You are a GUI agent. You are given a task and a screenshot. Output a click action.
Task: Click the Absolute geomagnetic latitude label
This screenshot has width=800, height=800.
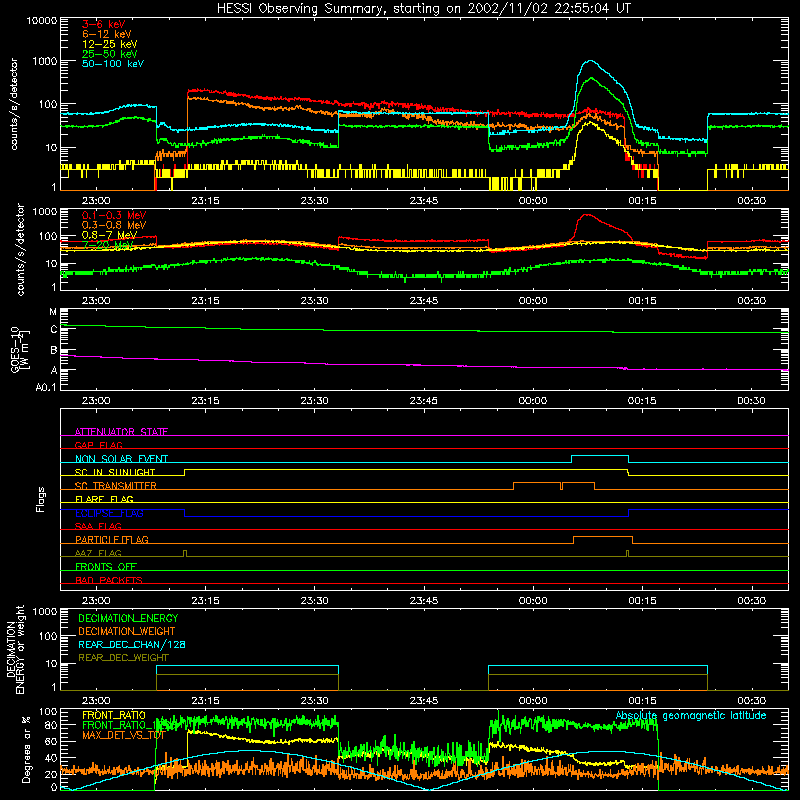[691, 715]
